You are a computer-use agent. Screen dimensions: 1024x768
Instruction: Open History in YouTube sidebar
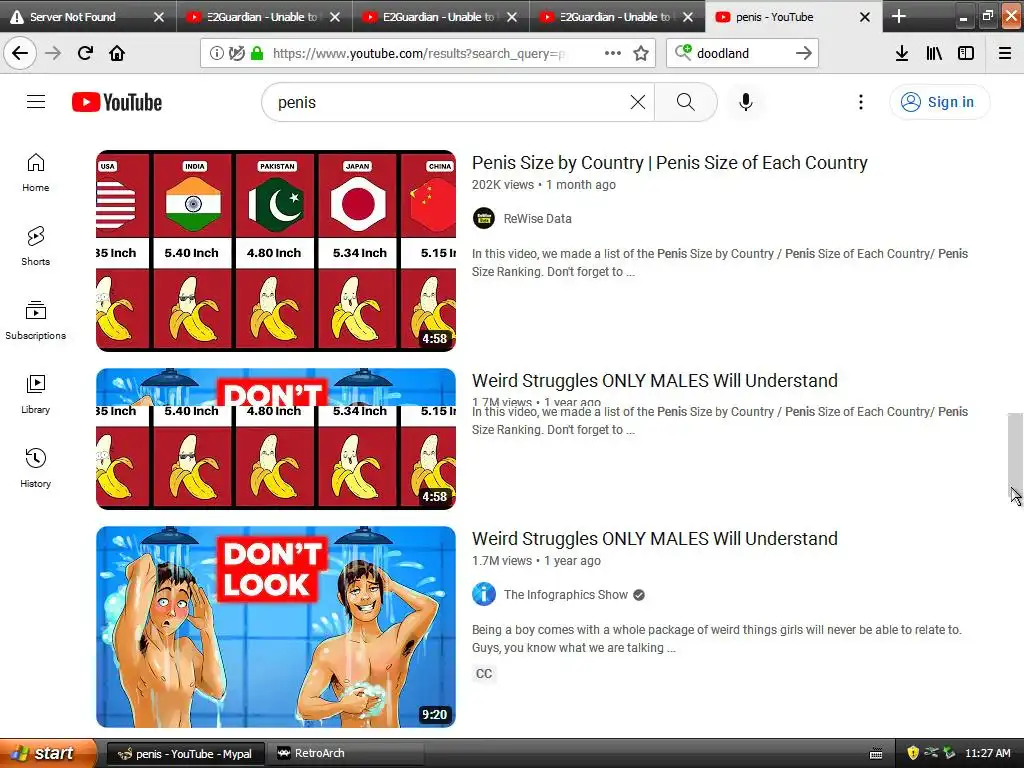(x=36, y=468)
